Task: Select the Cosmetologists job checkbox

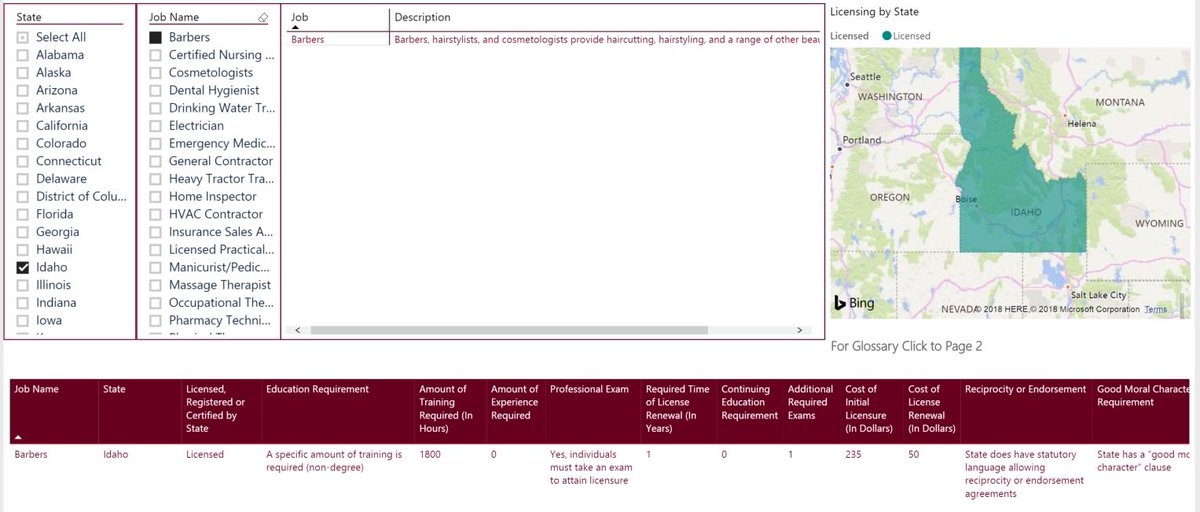Action: (x=155, y=73)
